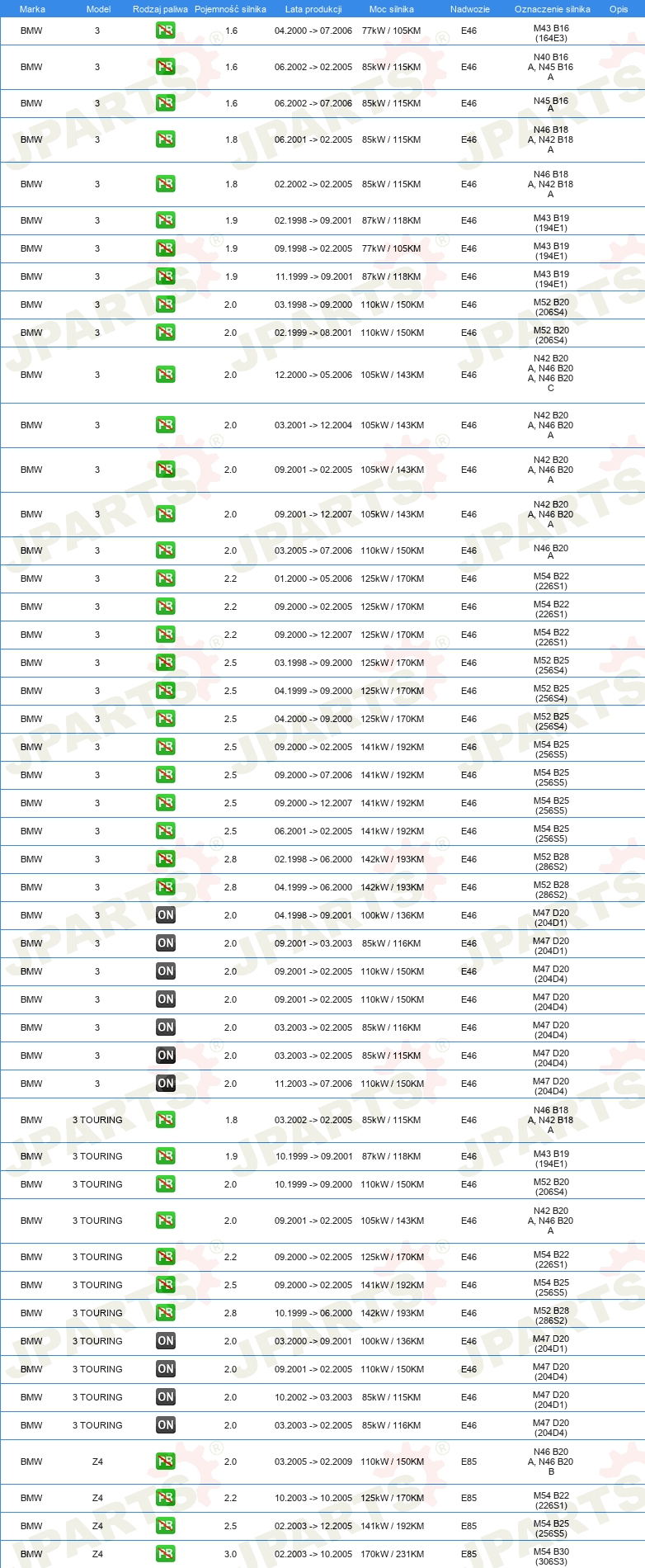The height and width of the screenshot is (1568, 645).
Task: Click the engine code M54 B30 (306S3)
Action: coord(551,1556)
